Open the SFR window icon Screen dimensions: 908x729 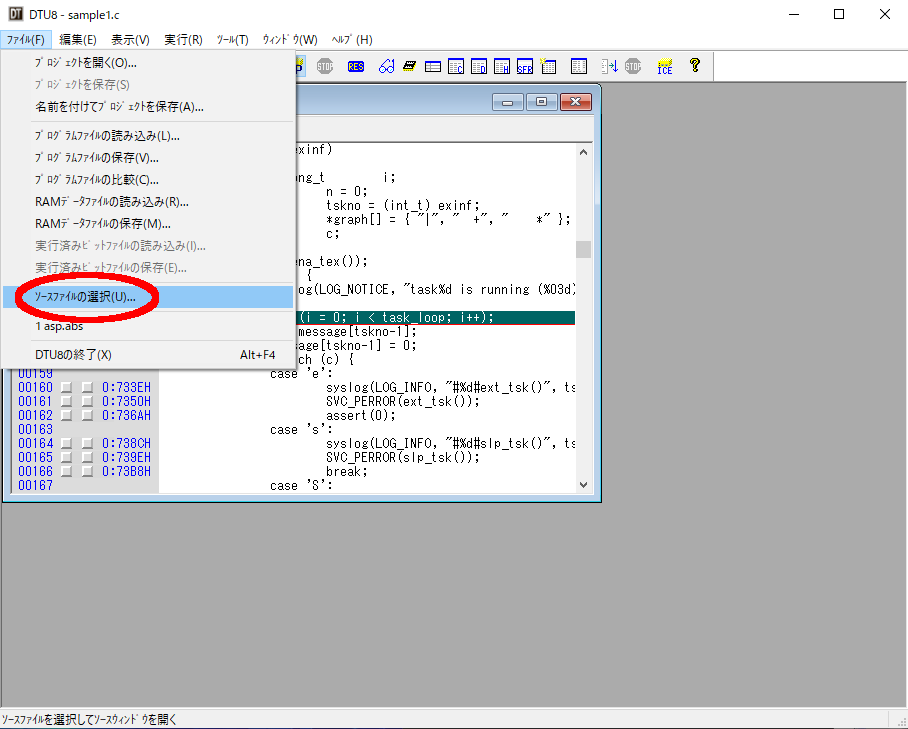(525, 66)
